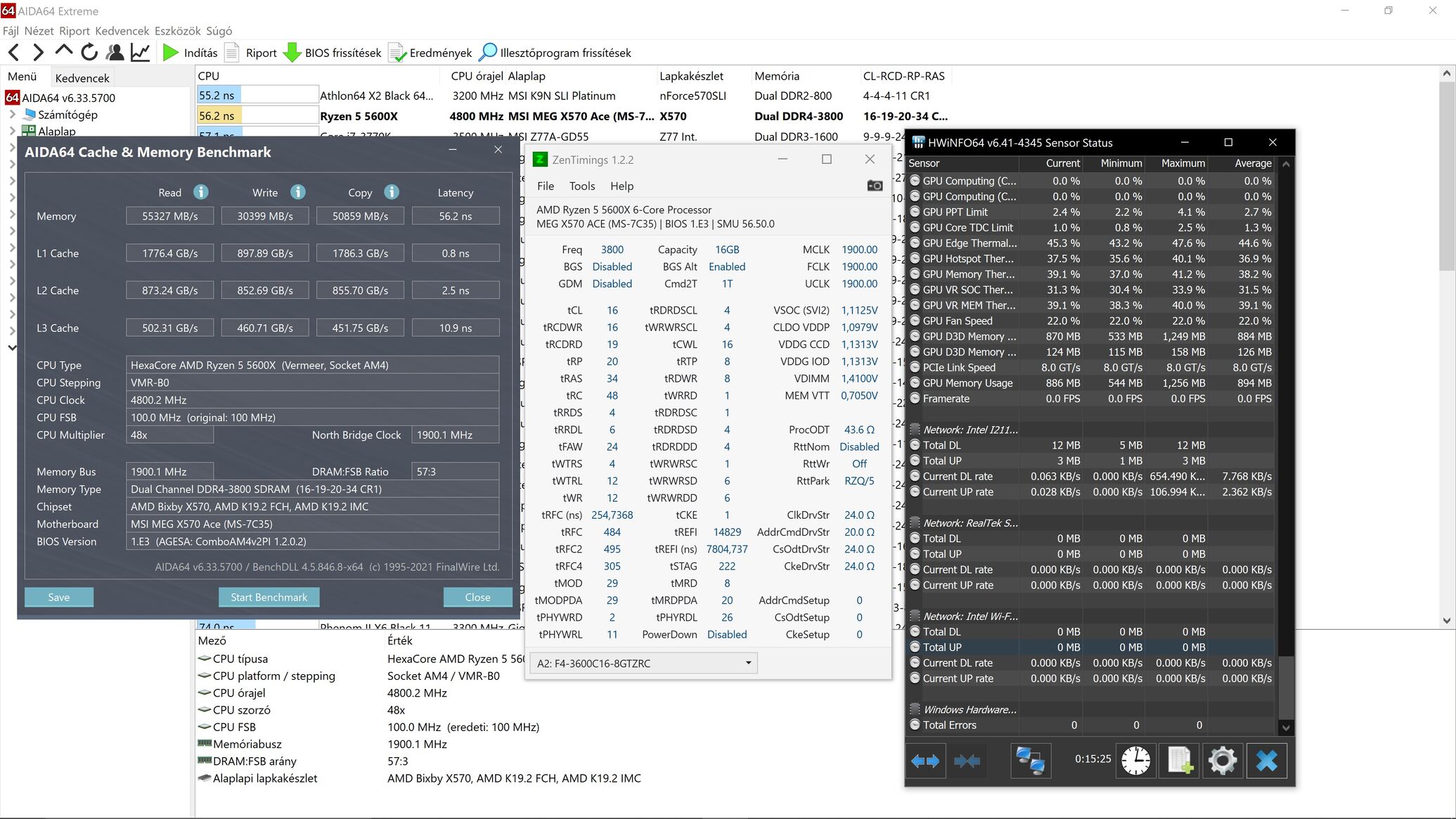Click the Start Benchmark button

pyautogui.click(x=269, y=597)
